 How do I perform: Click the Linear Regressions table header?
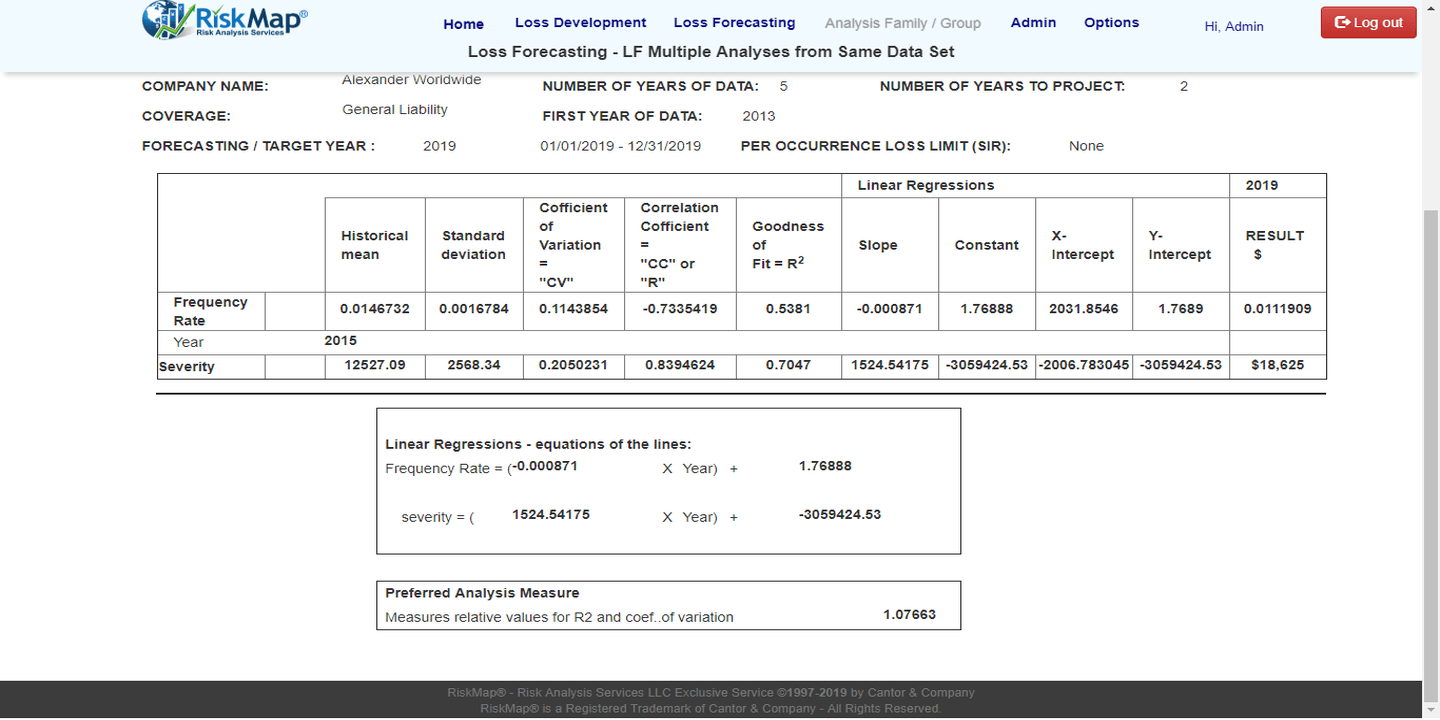[926, 185]
